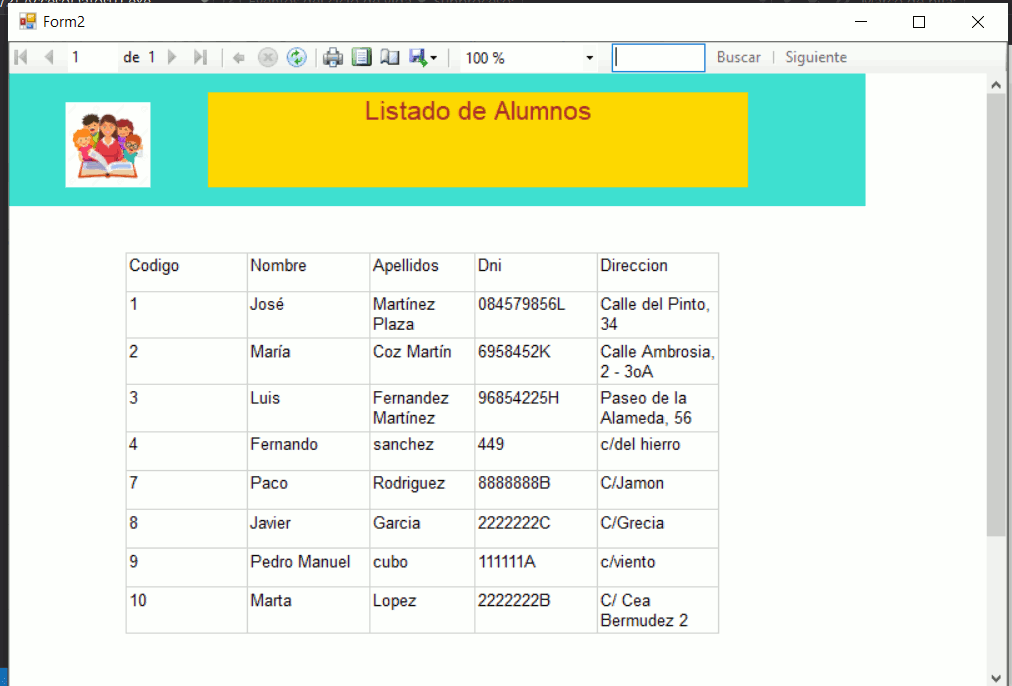Screen dimensions: 1012x686
Task: Click the yellow Listado de Alumnos banner
Action: [477, 139]
